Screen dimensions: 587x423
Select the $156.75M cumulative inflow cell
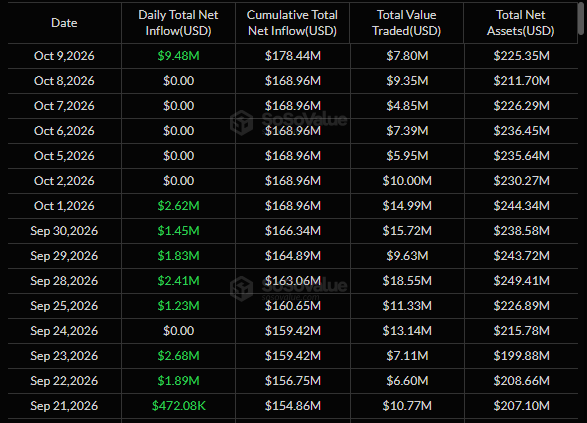click(x=293, y=381)
